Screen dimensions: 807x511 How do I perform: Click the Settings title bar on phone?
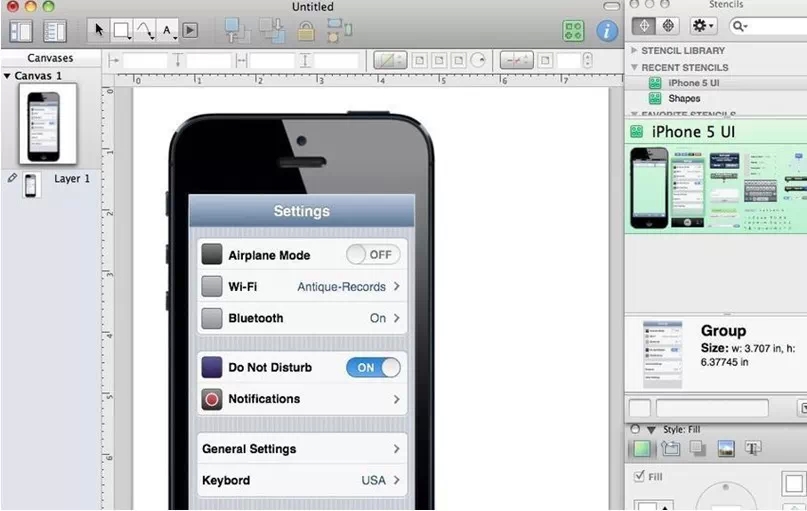click(302, 211)
